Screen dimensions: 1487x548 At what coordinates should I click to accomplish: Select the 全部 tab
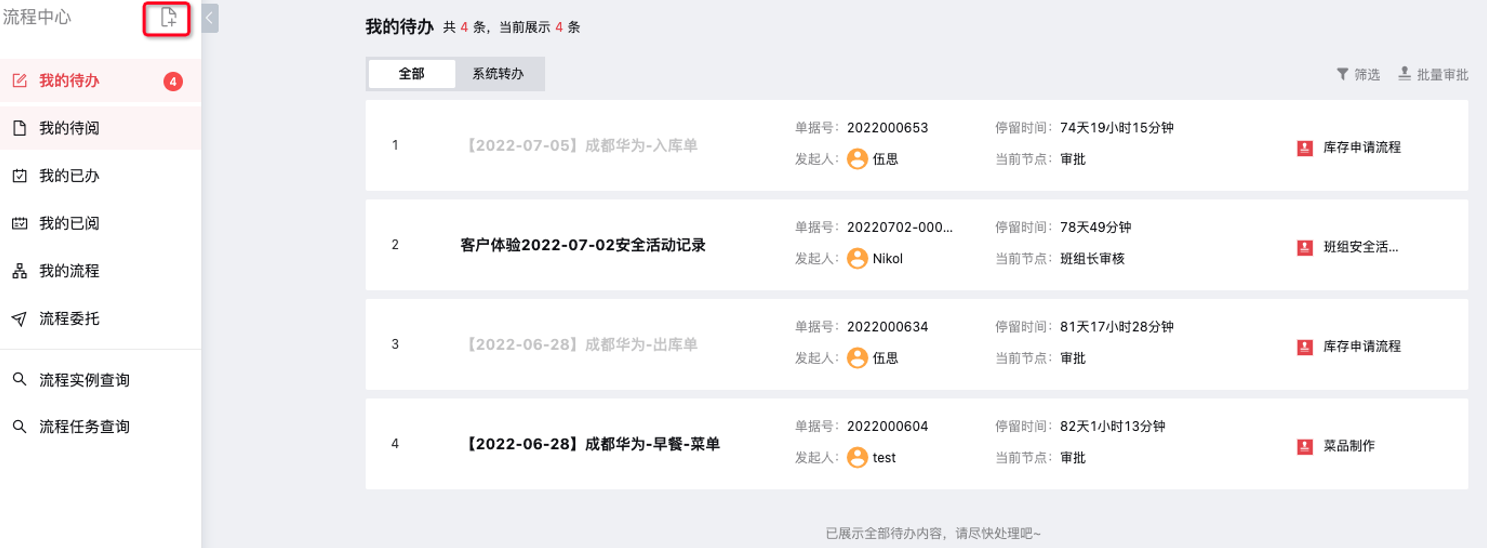tap(412, 74)
